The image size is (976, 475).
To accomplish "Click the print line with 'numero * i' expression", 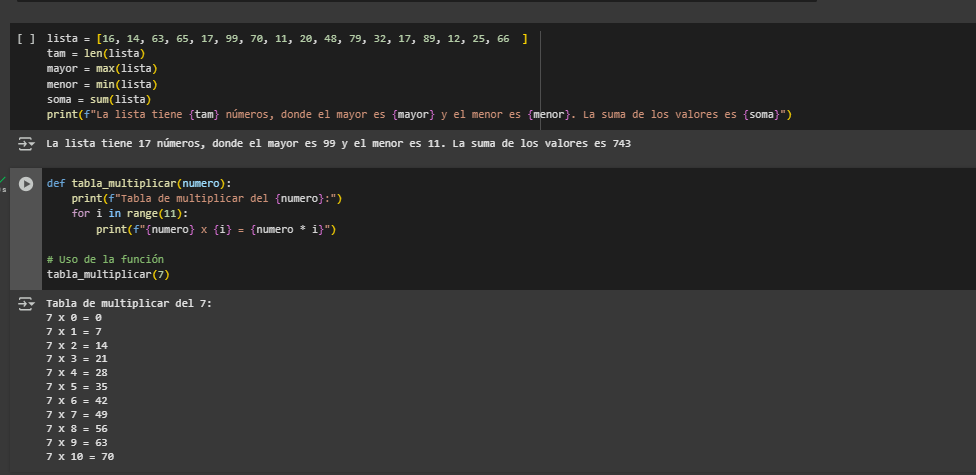I will (216, 230).
